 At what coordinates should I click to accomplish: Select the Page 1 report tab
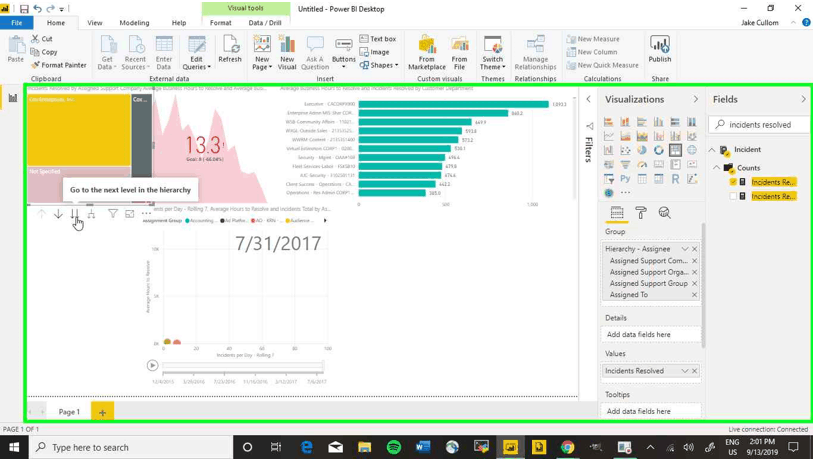point(69,412)
